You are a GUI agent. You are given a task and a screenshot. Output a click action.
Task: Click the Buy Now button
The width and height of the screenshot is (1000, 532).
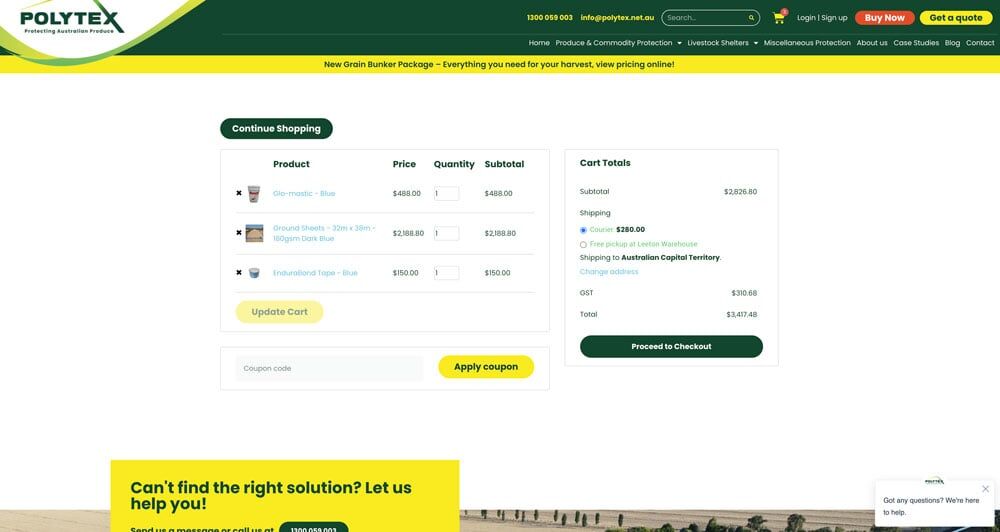point(885,18)
